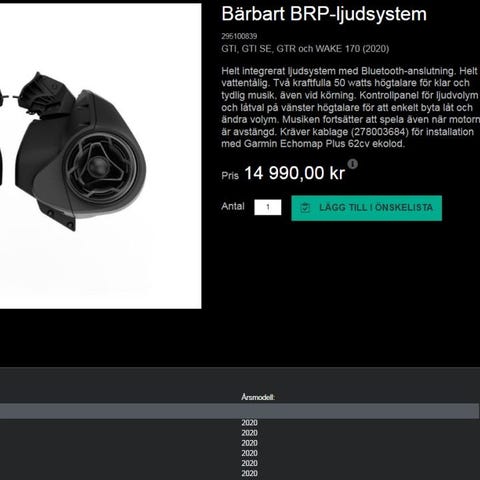Image resolution: width=480 pixels, height=480 pixels.
Task: Click cable part number 278003684 in description
Action: [381, 132]
